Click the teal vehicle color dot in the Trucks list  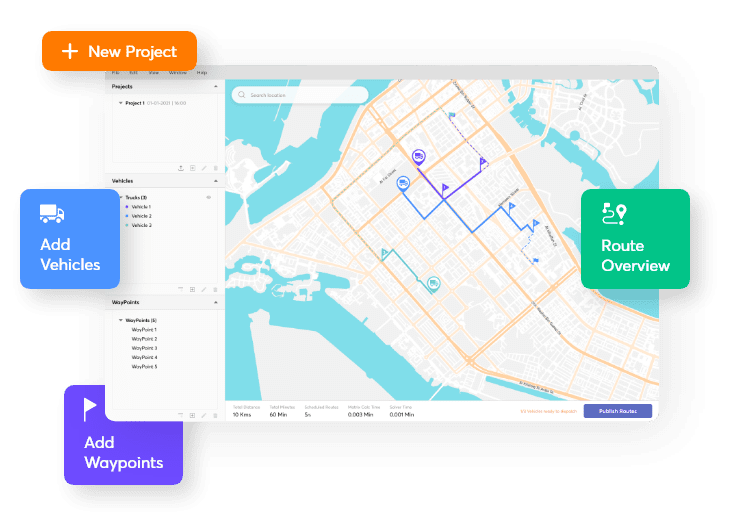tap(127, 225)
